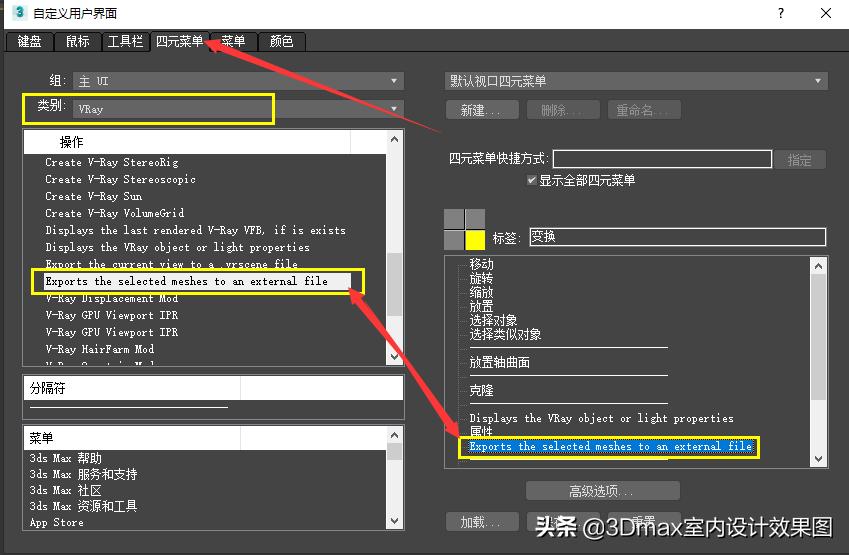Screen dimensions: 849x555
Task: Select 克隆 in the quad menu list
Action: pos(481,390)
